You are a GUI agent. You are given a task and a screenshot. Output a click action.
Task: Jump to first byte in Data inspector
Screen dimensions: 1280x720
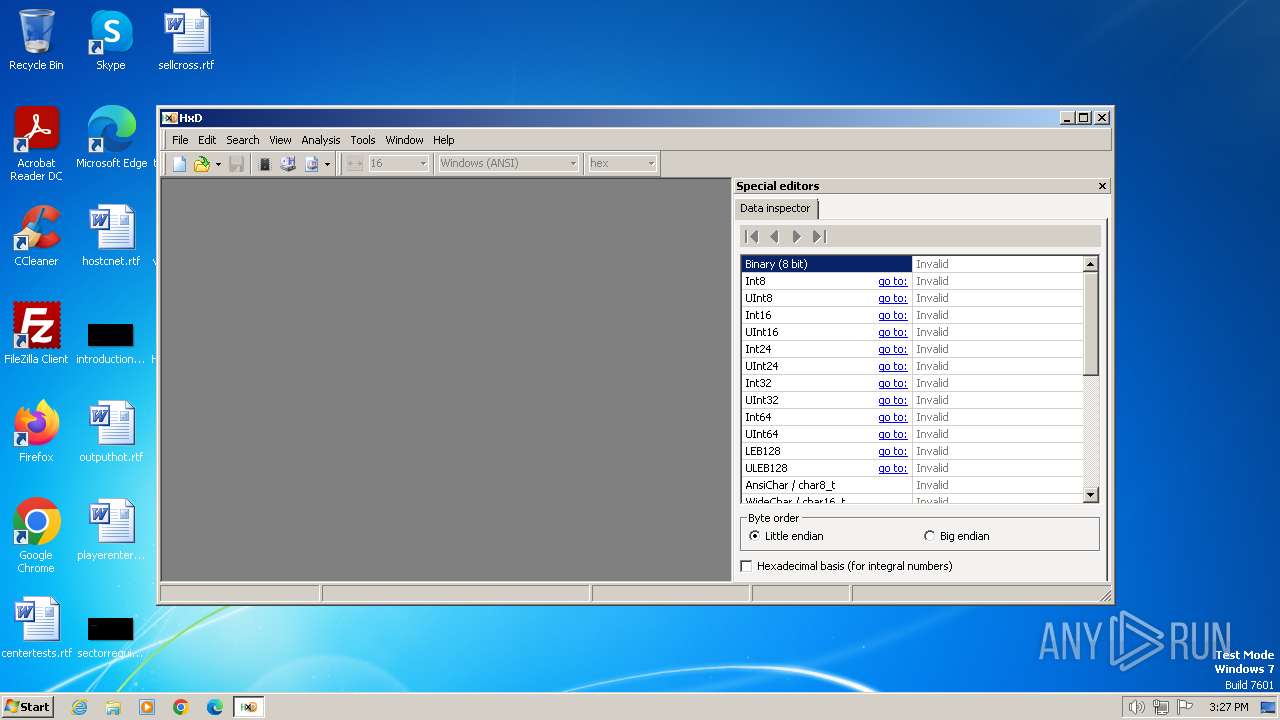[x=751, y=236]
